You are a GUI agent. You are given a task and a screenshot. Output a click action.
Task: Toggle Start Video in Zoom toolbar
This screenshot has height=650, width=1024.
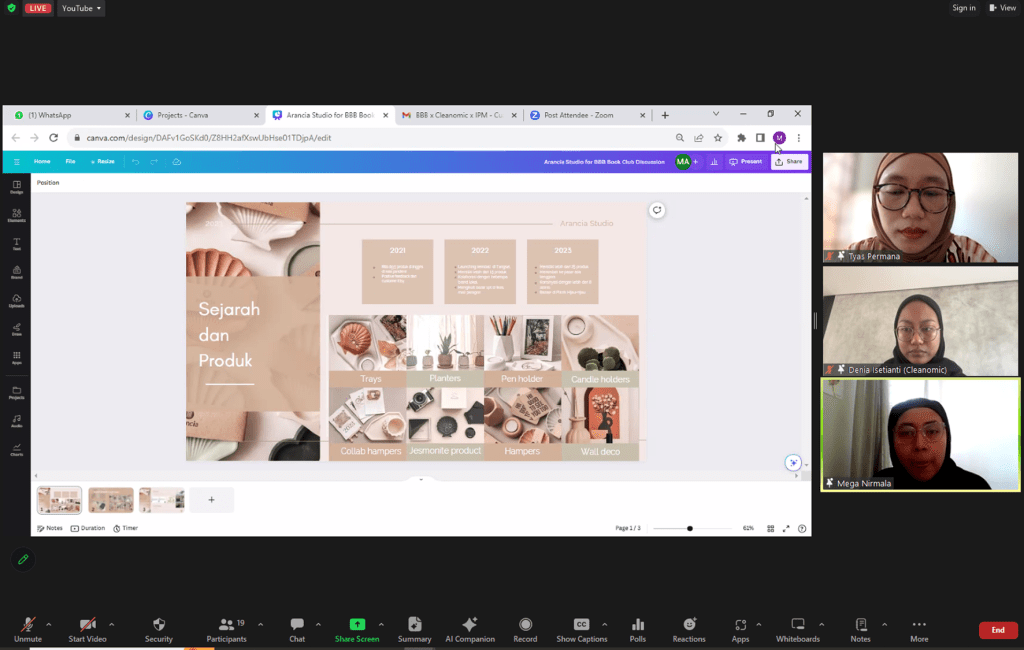(x=89, y=624)
